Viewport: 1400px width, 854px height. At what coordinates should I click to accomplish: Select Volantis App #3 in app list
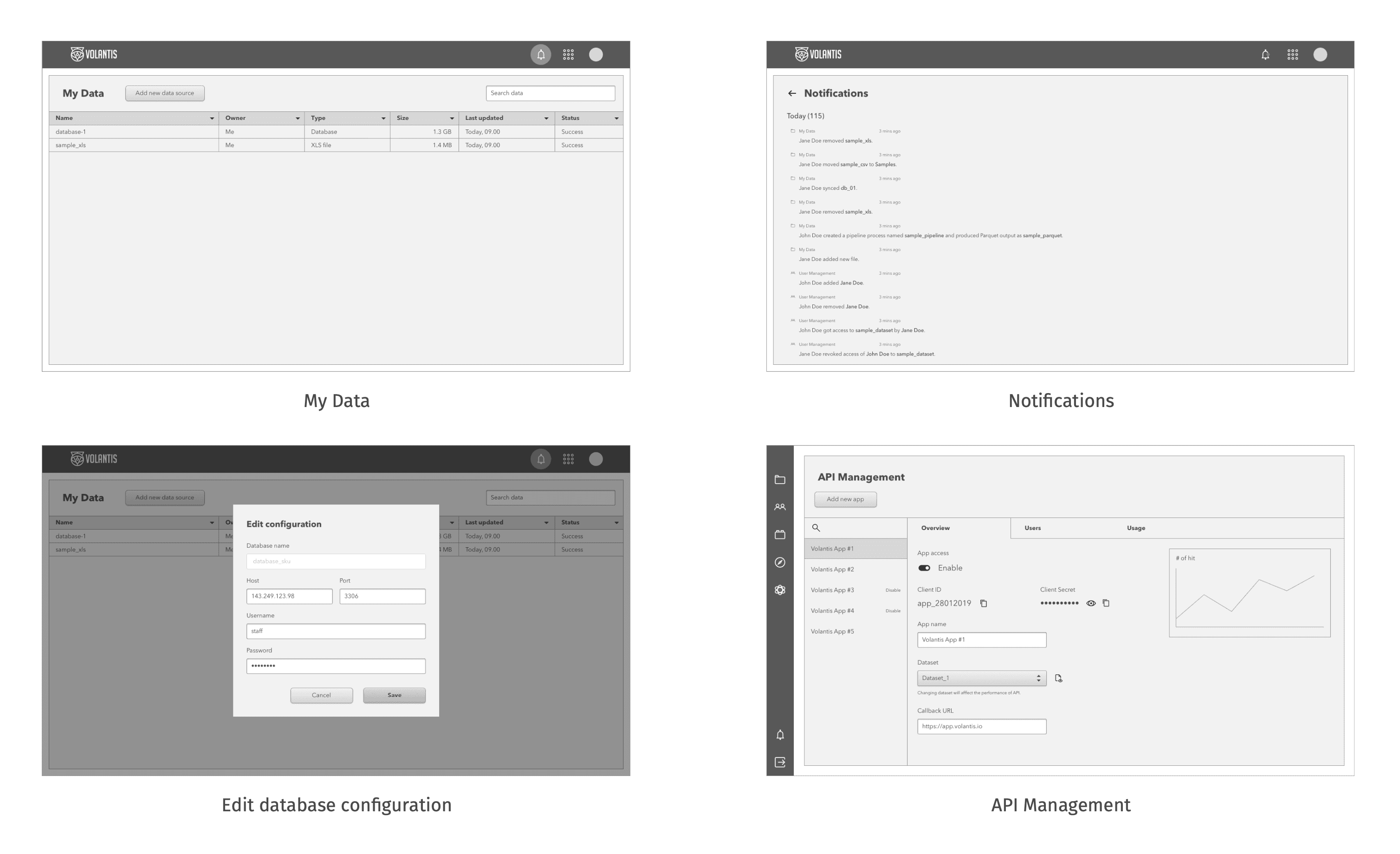(x=832, y=590)
